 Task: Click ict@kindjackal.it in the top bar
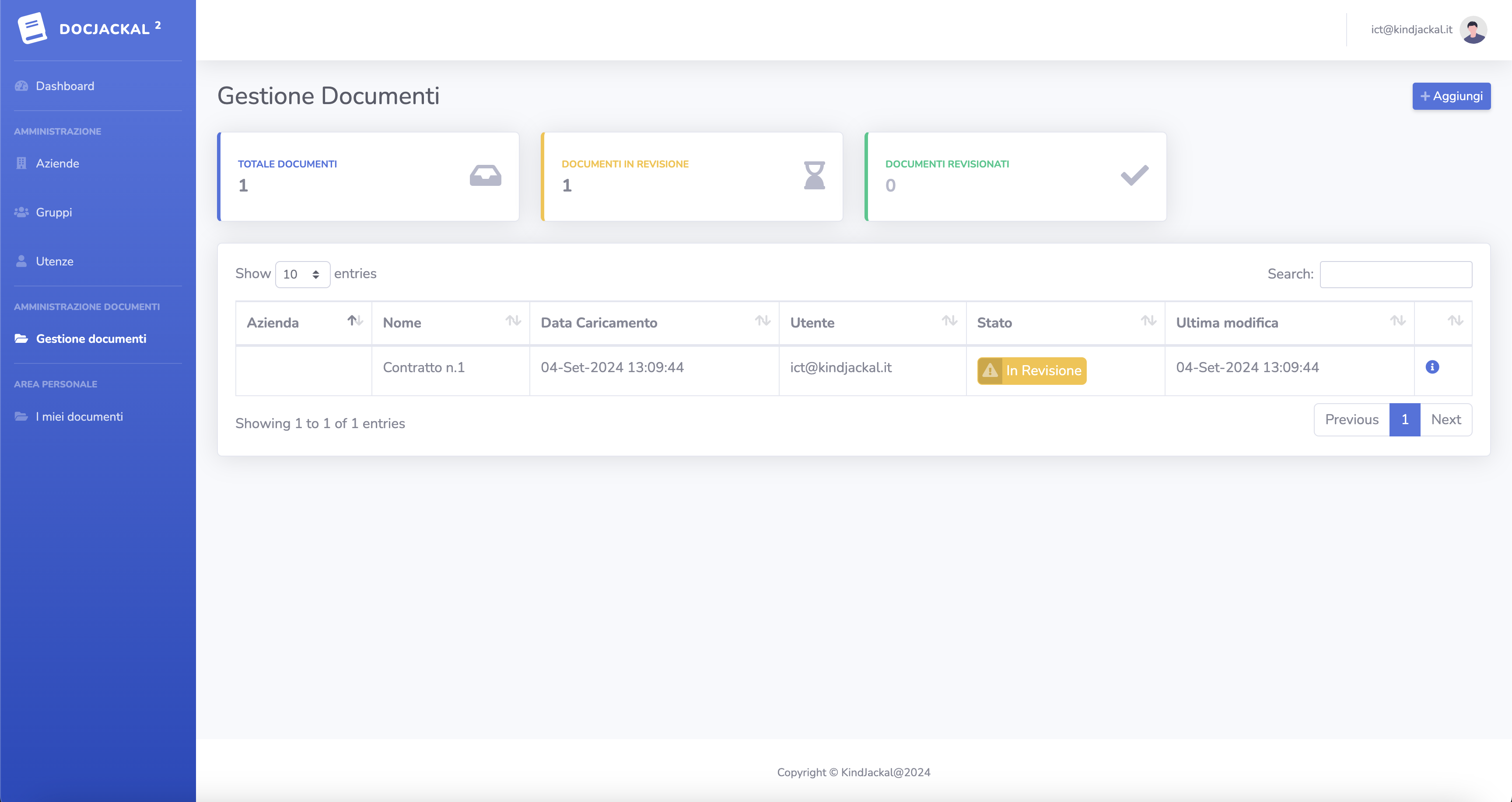1411,29
